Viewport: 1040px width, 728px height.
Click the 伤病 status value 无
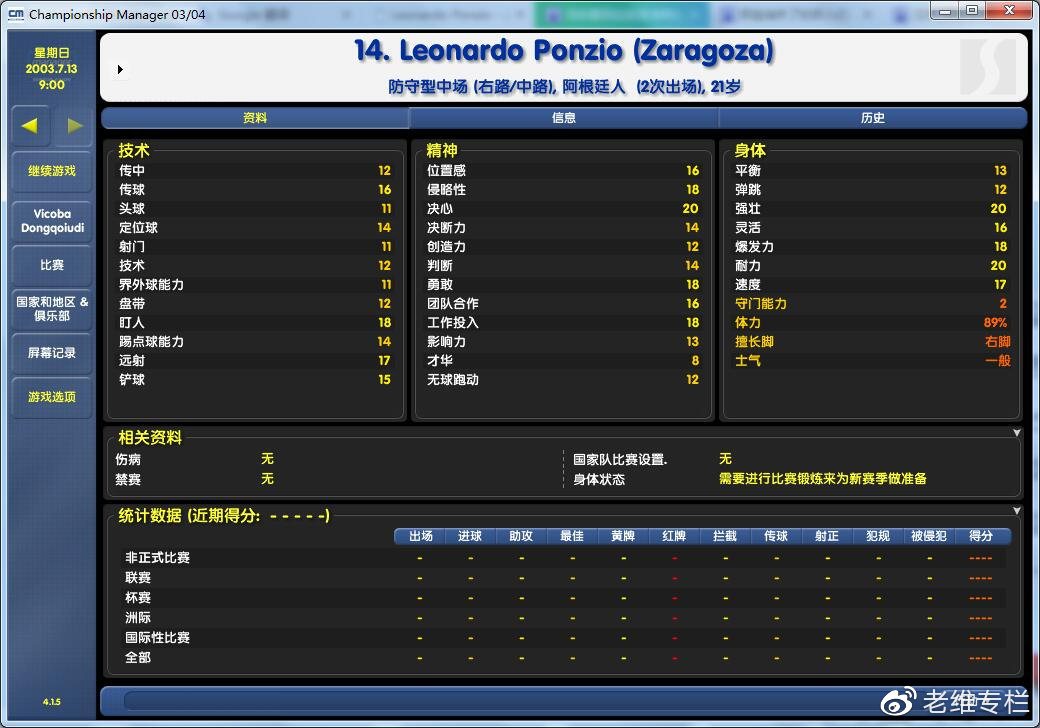tap(267, 459)
